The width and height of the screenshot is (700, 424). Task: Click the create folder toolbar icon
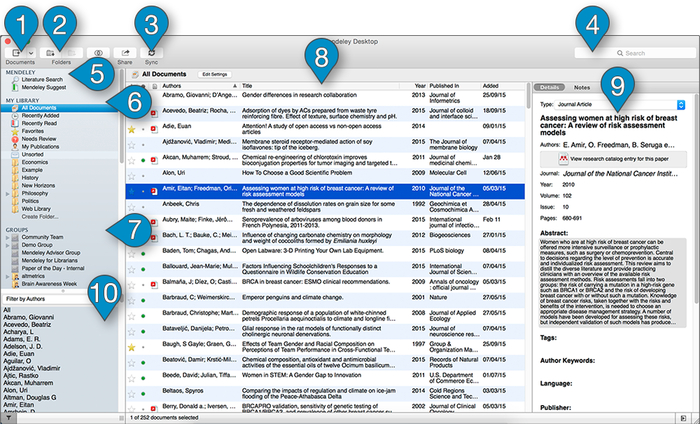point(50,50)
